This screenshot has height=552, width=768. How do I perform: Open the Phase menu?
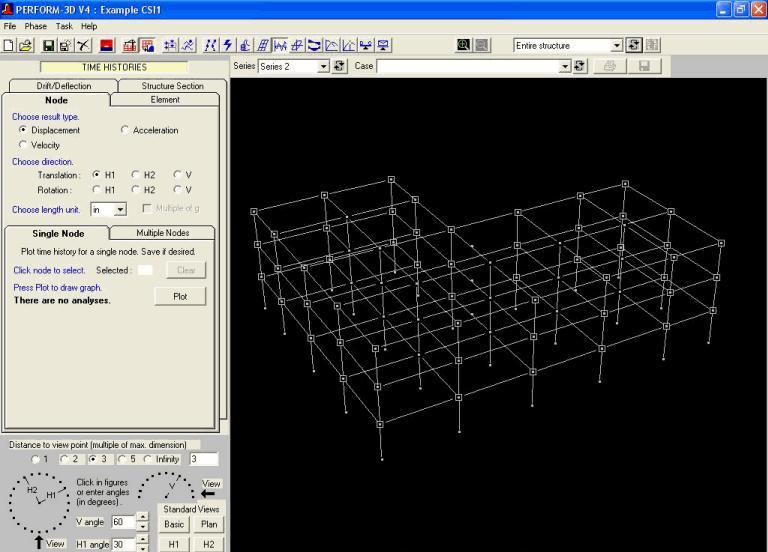tap(36, 26)
